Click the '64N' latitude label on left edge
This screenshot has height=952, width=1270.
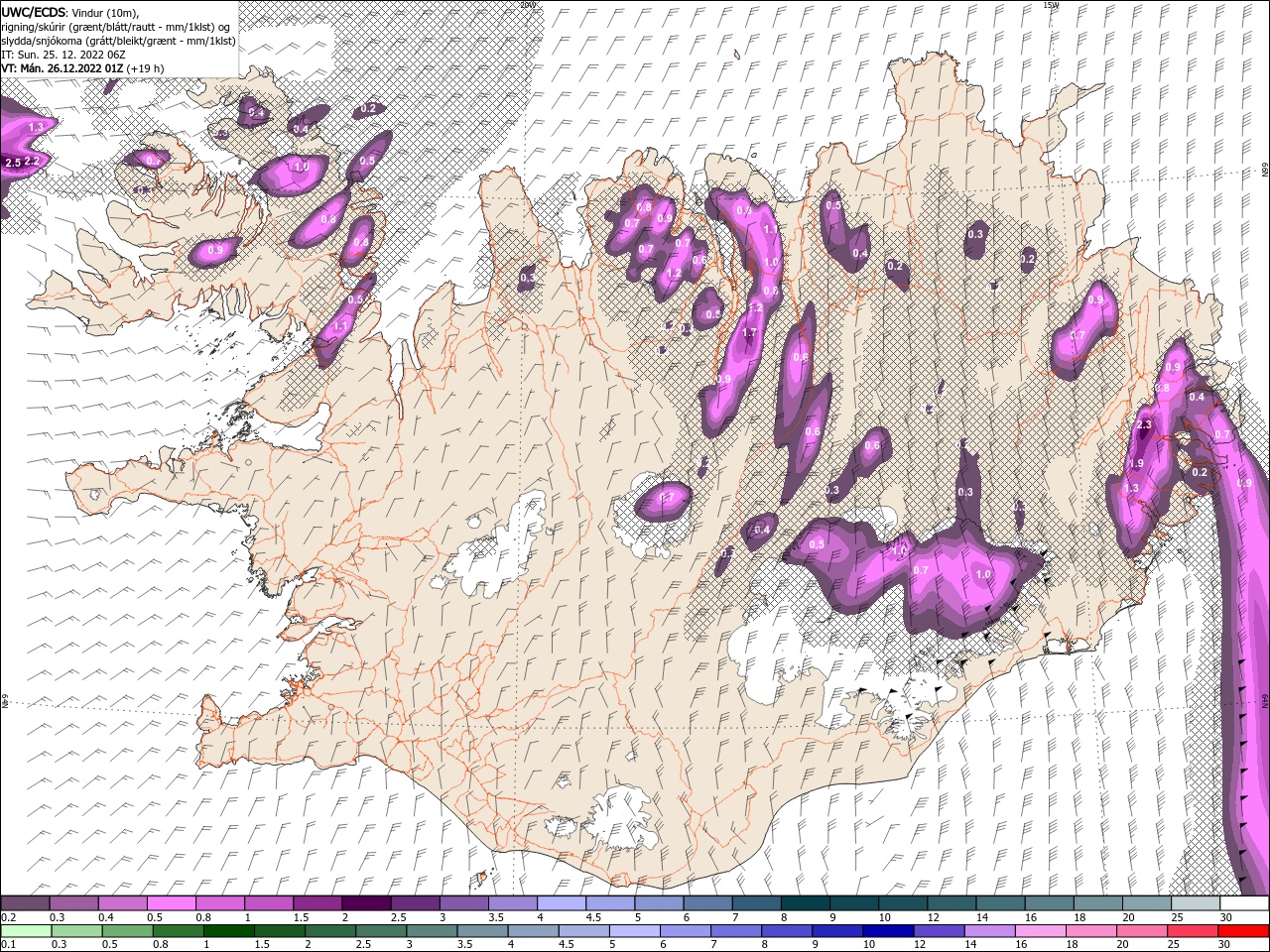pyautogui.click(x=5, y=701)
